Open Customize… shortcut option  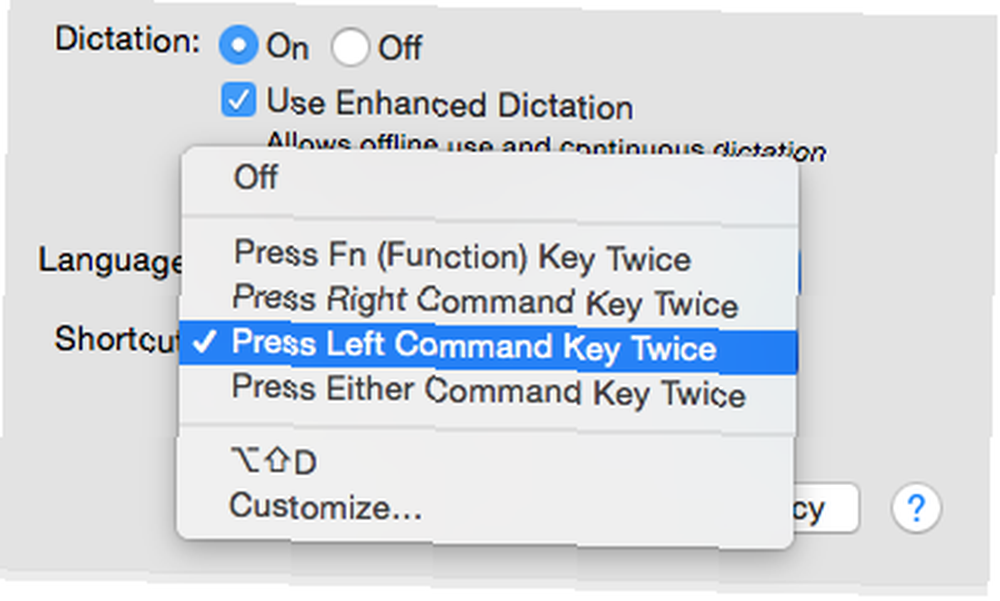click(486, 507)
